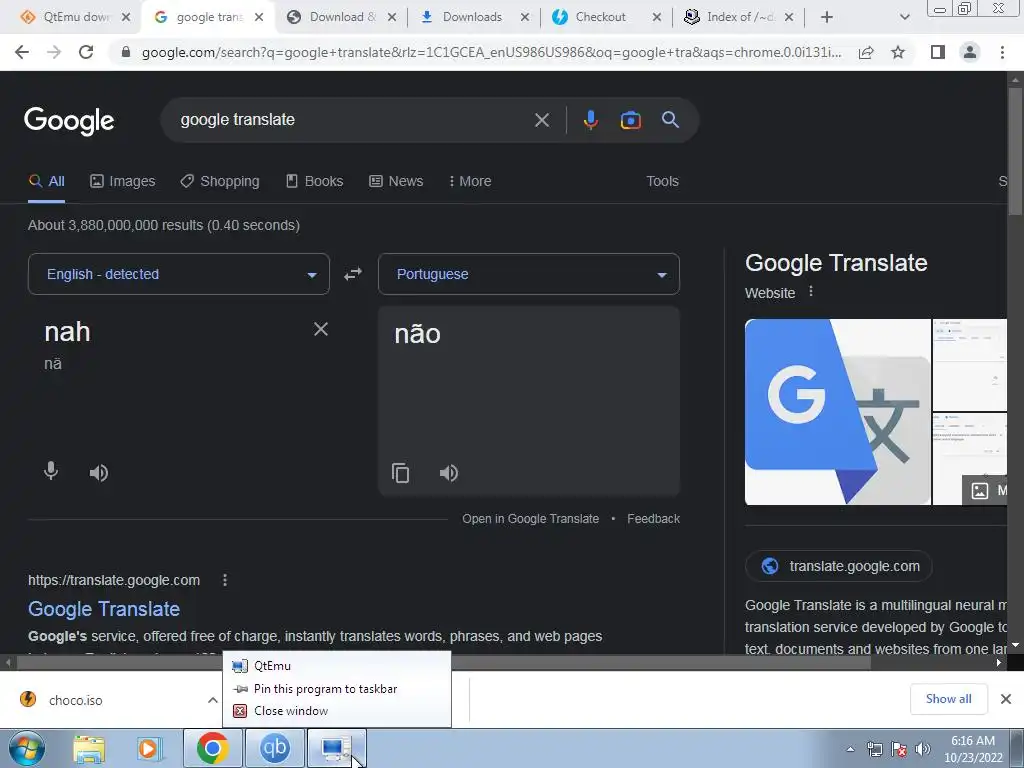The width and height of the screenshot is (1024, 768).
Task: Close the downloads bar
Action: coord(1006,699)
